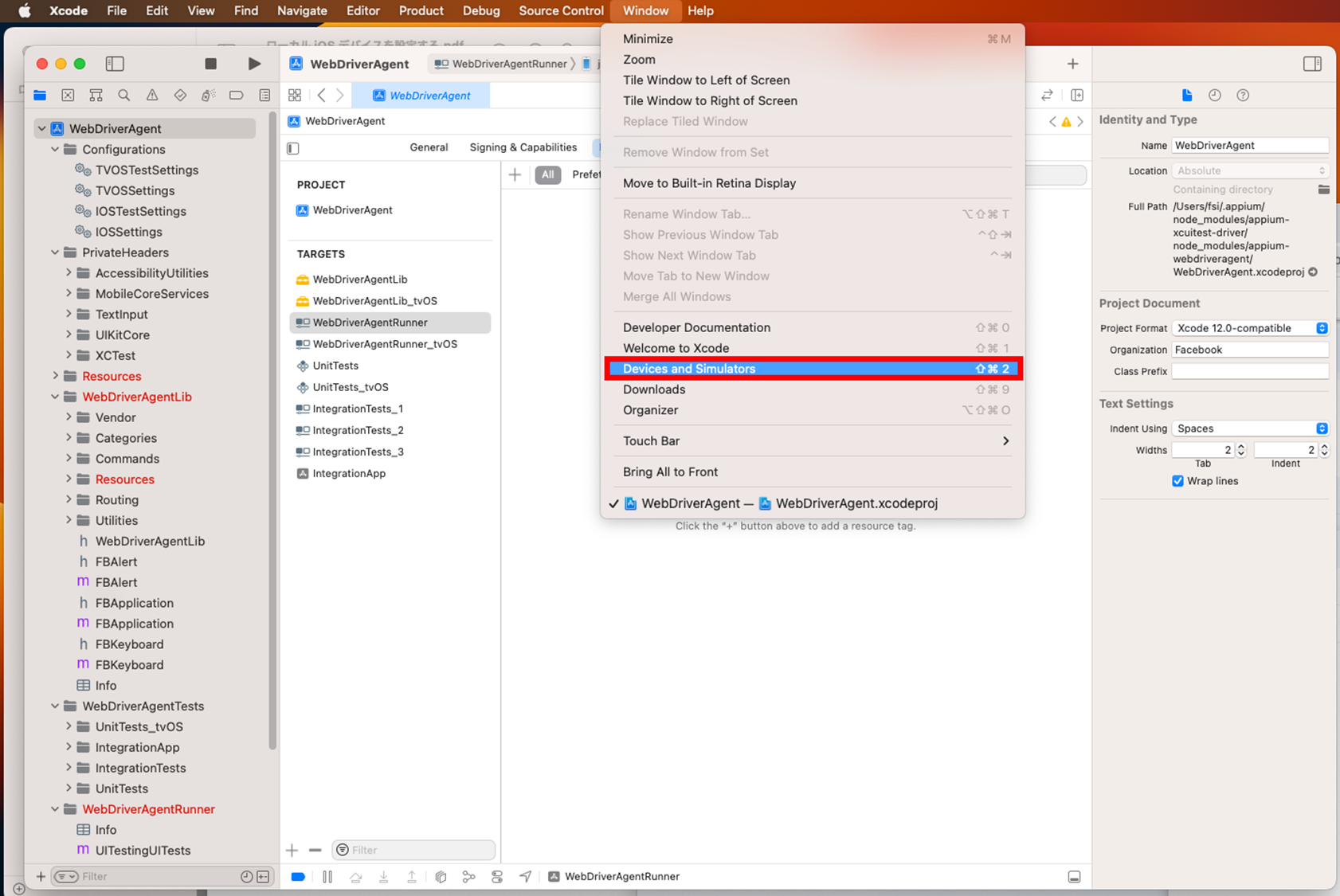Screen dimensions: 1340x896
Task: Select the All filter pill
Action: coord(548,174)
